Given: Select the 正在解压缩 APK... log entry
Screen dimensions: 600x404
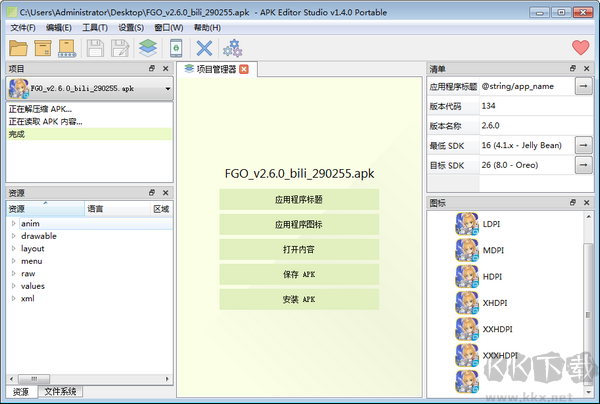Looking at the screenshot, I should tap(89, 109).
